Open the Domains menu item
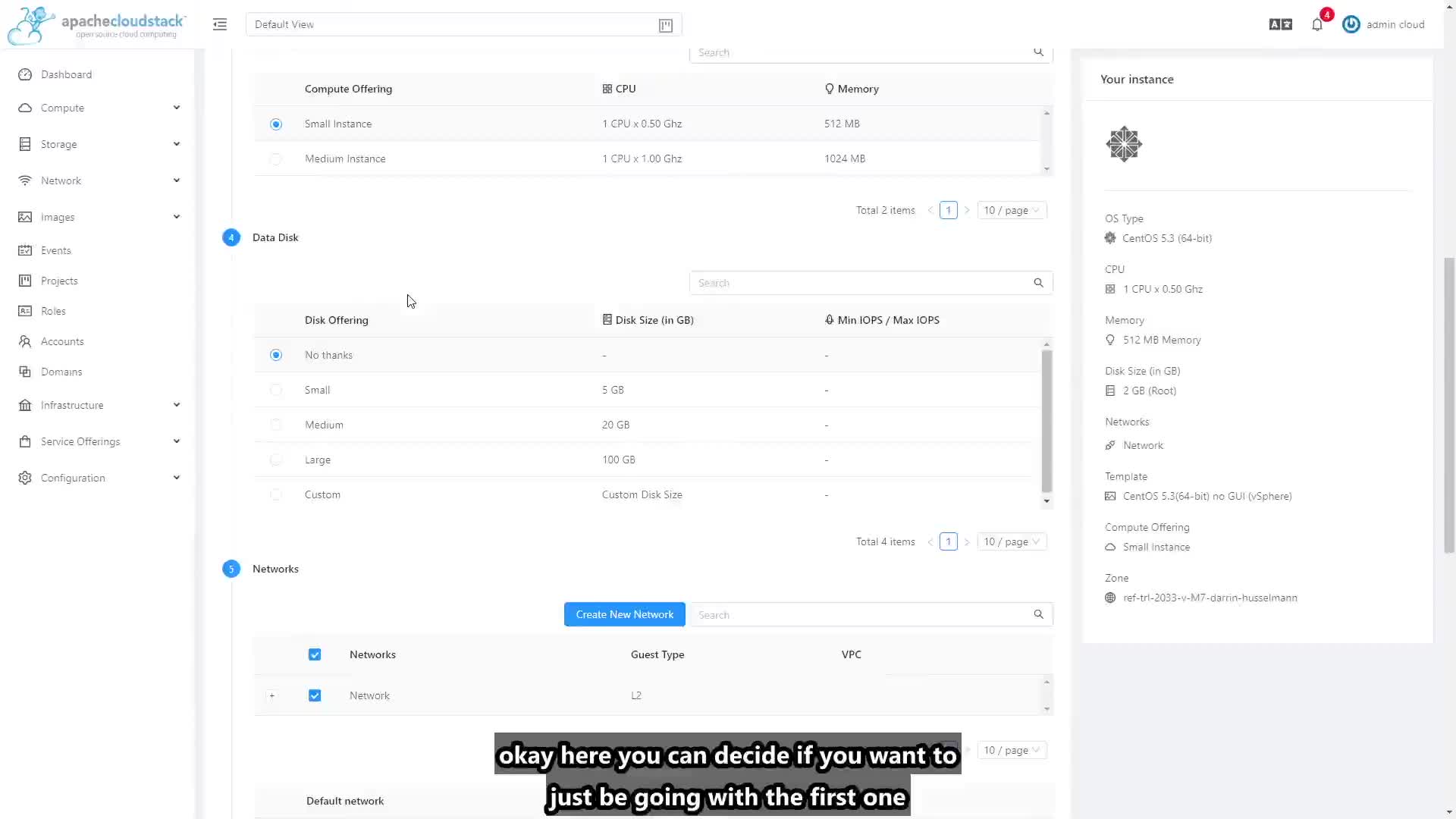The image size is (1456, 819). click(97, 372)
